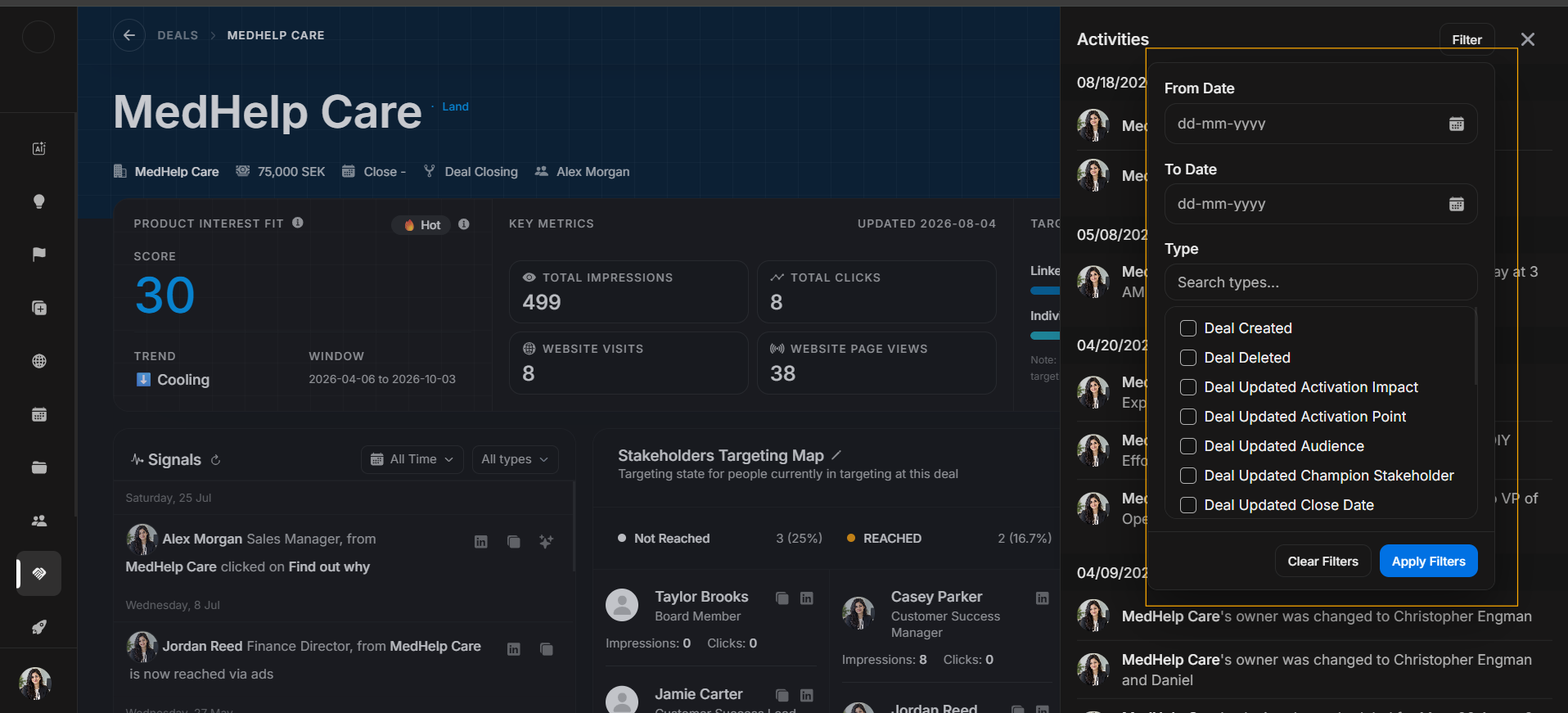Open the people icon in the sidebar

click(x=38, y=521)
